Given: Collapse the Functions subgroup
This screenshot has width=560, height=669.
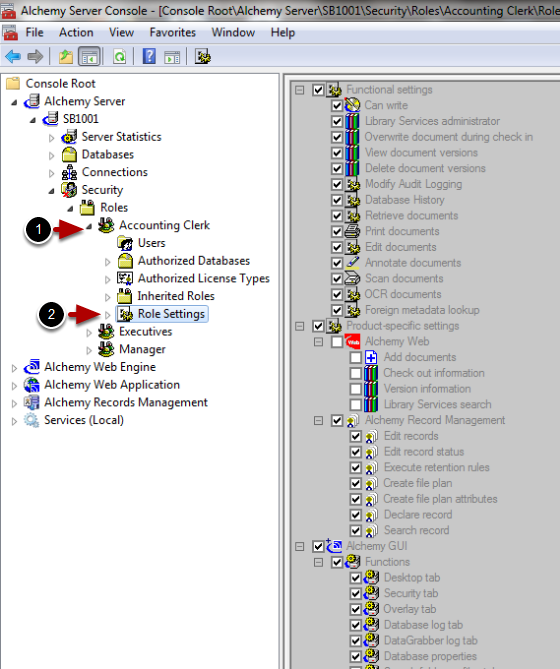Looking at the screenshot, I should tap(318, 562).
